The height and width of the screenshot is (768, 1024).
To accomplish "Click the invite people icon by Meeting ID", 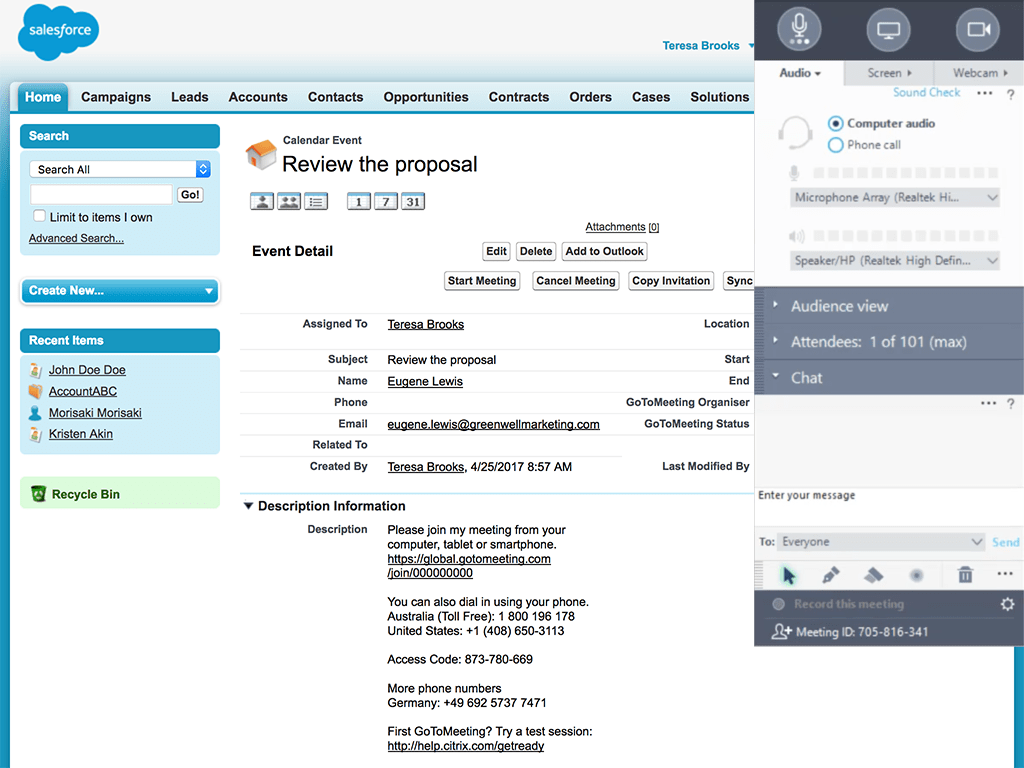I will click(782, 632).
